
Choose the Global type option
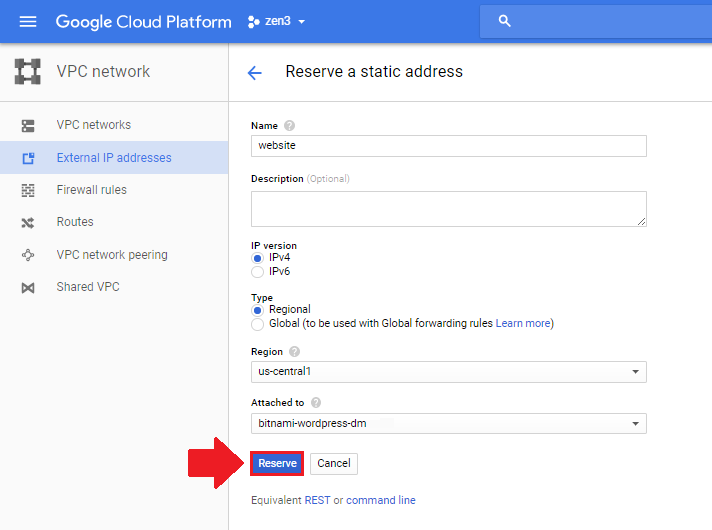tap(257, 324)
